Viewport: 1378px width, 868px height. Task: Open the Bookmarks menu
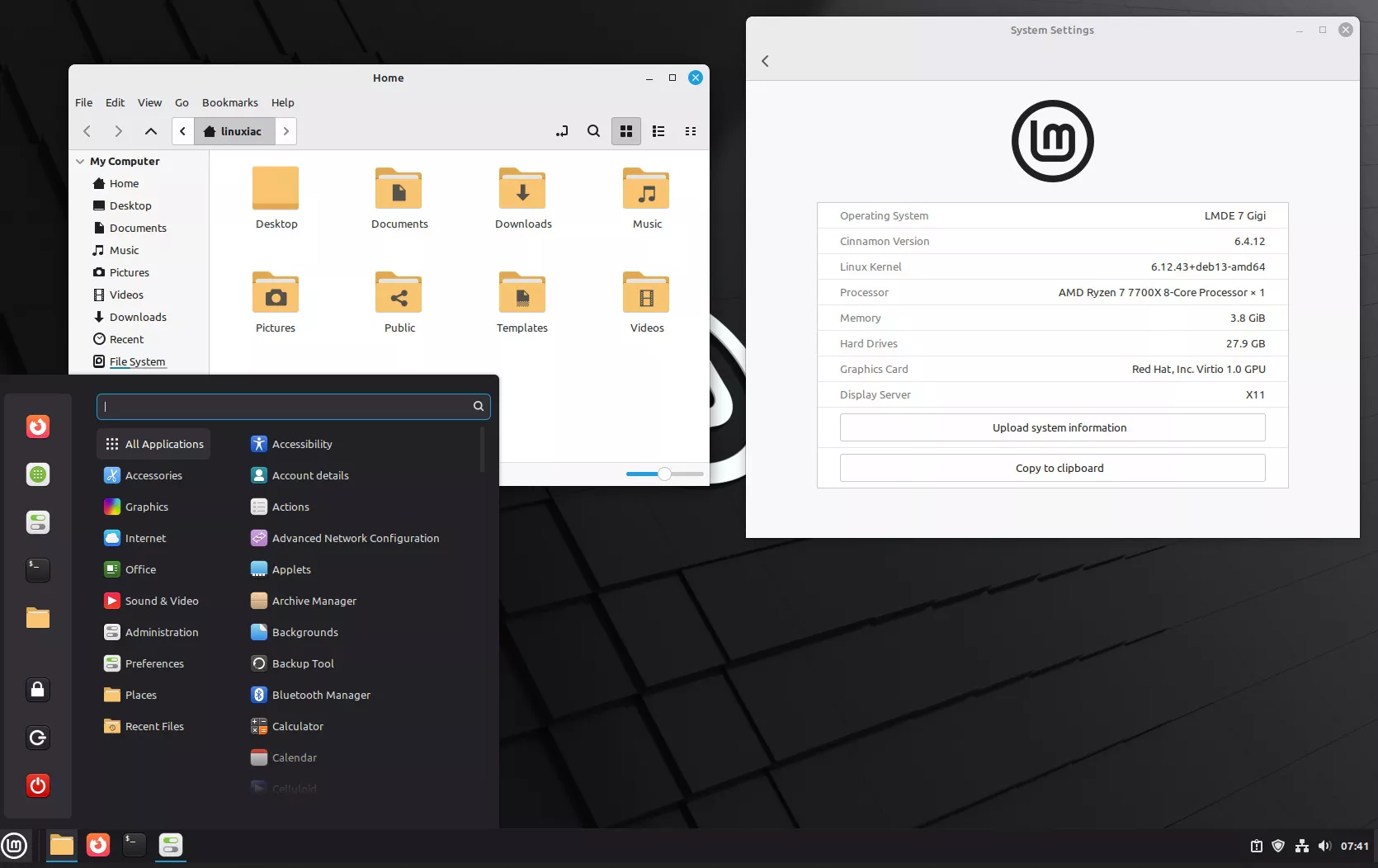click(229, 102)
